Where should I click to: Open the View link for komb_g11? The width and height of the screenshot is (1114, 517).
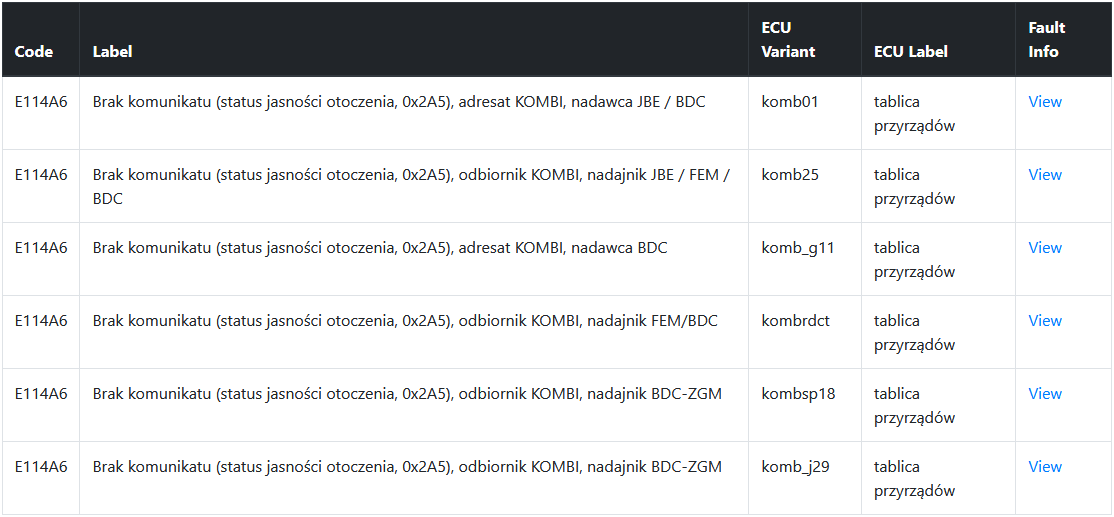pyautogui.click(x=1045, y=248)
